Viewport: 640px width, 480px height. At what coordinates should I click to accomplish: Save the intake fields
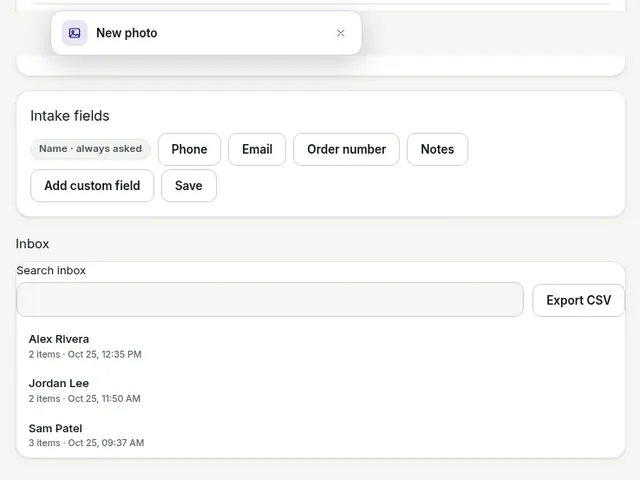189,186
